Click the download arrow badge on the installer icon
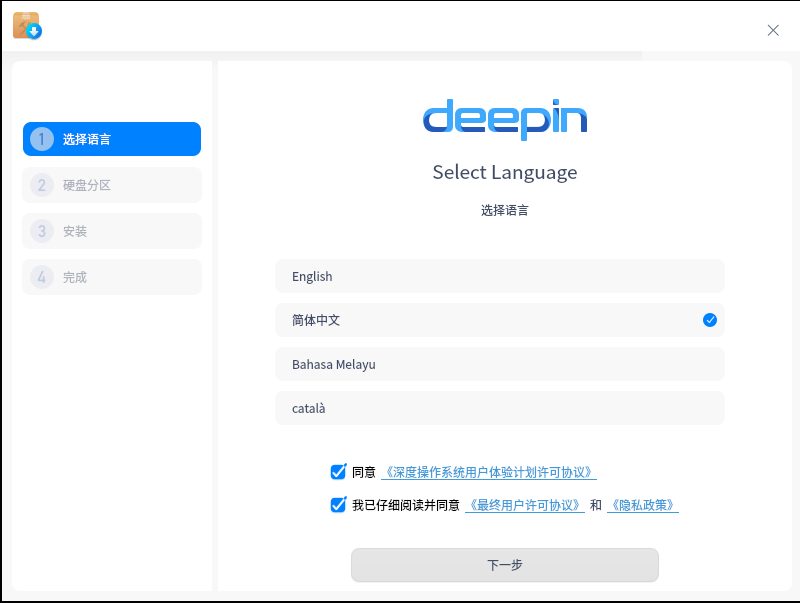Screen dimensions: 800x603 tap(33, 32)
